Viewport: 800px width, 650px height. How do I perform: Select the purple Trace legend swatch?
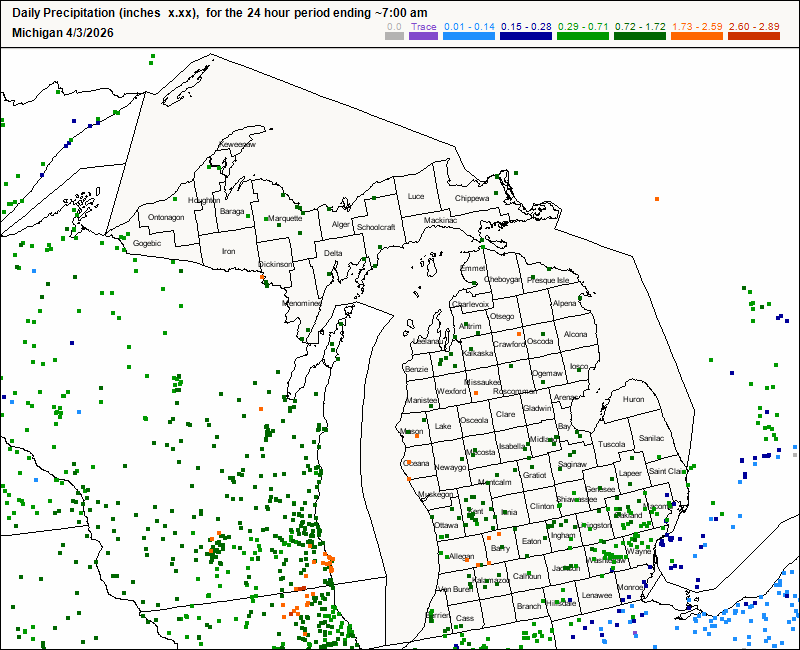(423, 34)
